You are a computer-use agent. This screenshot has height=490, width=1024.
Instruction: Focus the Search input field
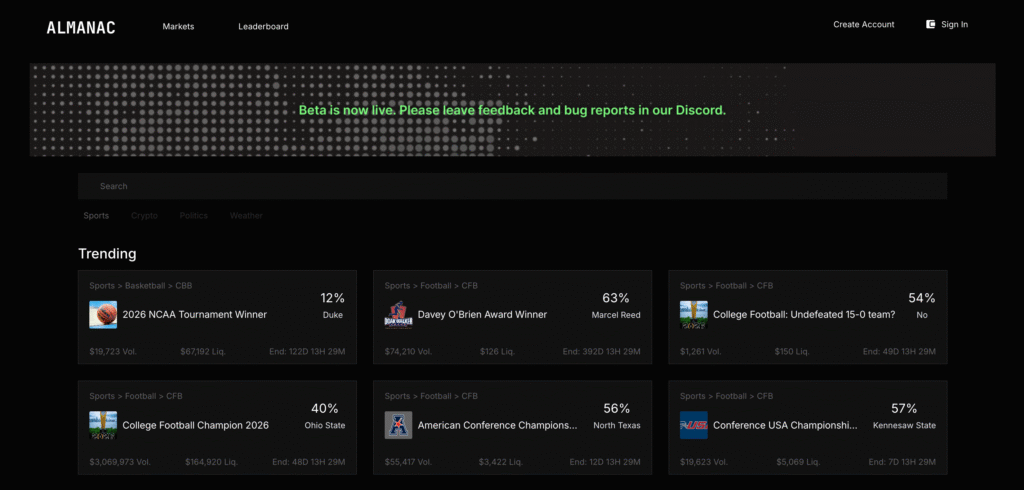(512, 186)
